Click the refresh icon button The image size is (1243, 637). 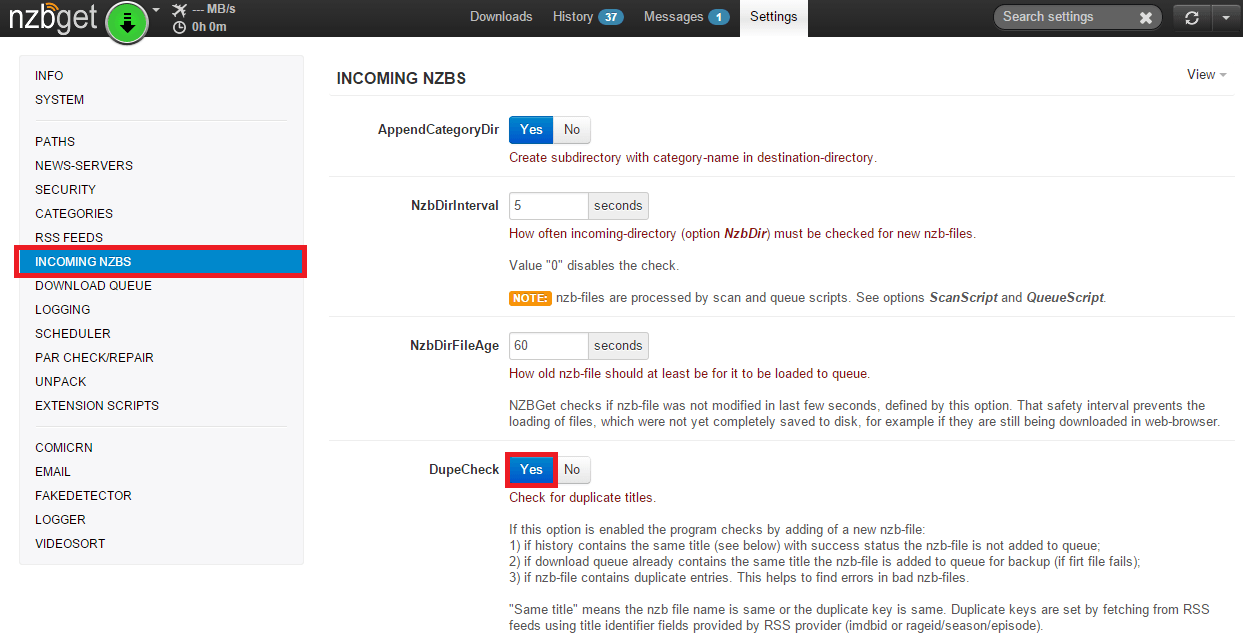(x=1191, y=18)
